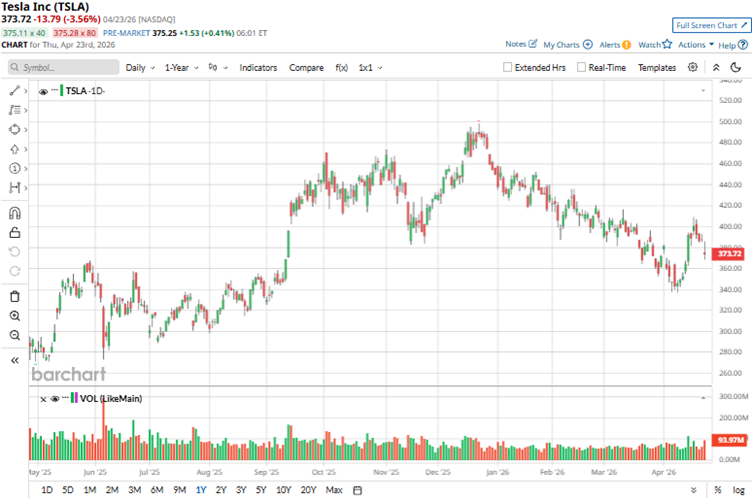Check the Real-Time checkbox
The image size is (752, 499).
581,68
